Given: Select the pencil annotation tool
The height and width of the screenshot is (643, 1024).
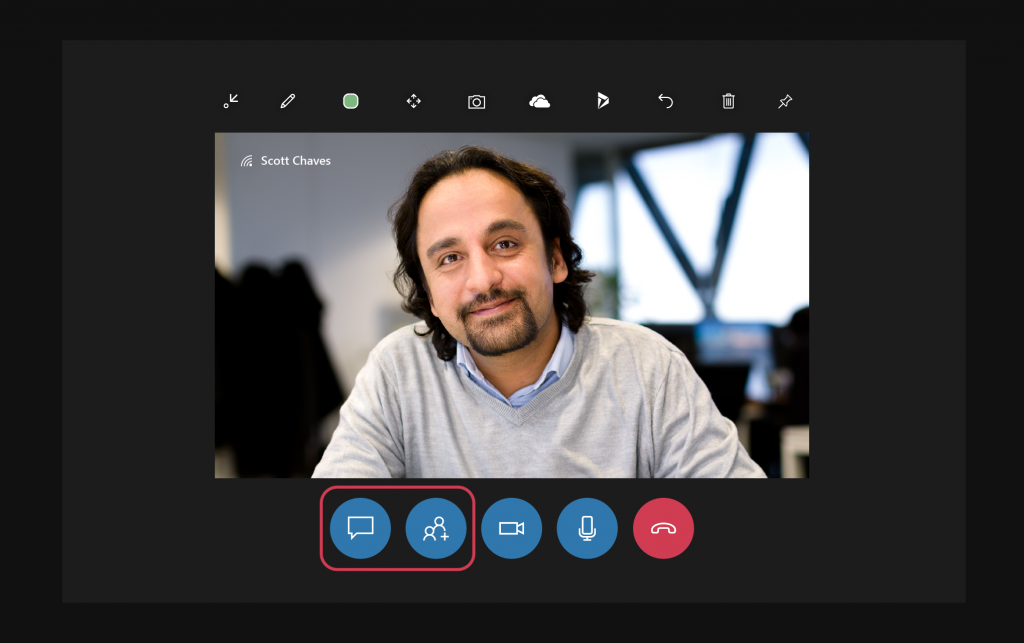Looking at the screenshot, I should tap(287, 101).
